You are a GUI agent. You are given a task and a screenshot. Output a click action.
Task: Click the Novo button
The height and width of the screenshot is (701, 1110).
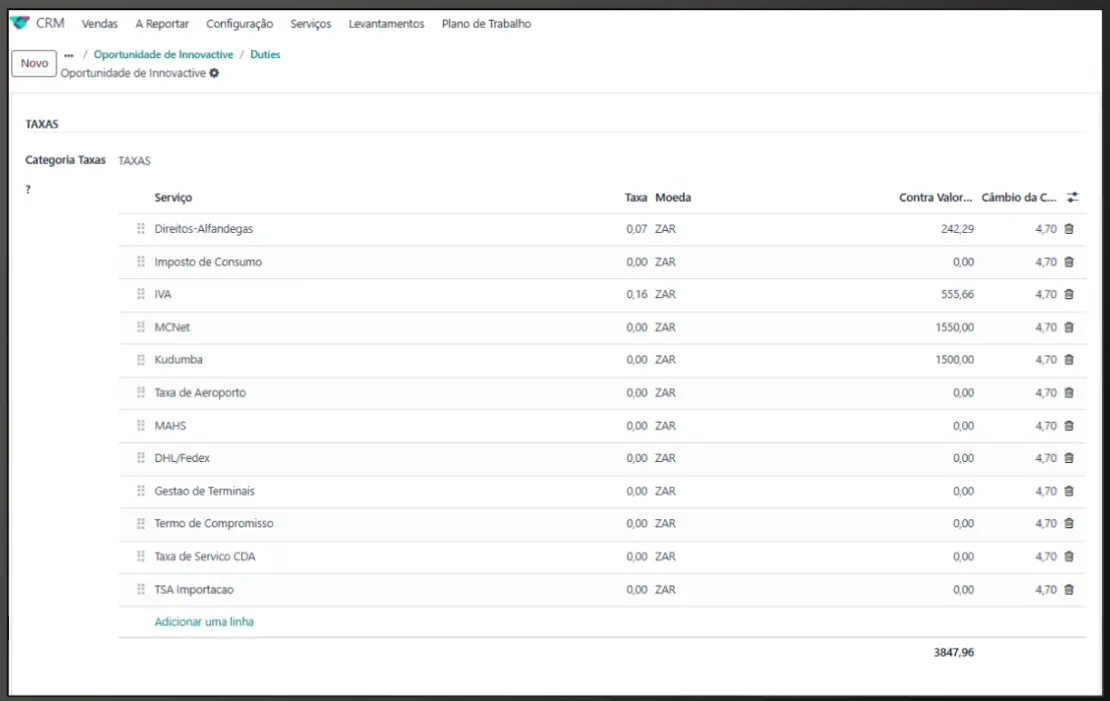point(34,63)
